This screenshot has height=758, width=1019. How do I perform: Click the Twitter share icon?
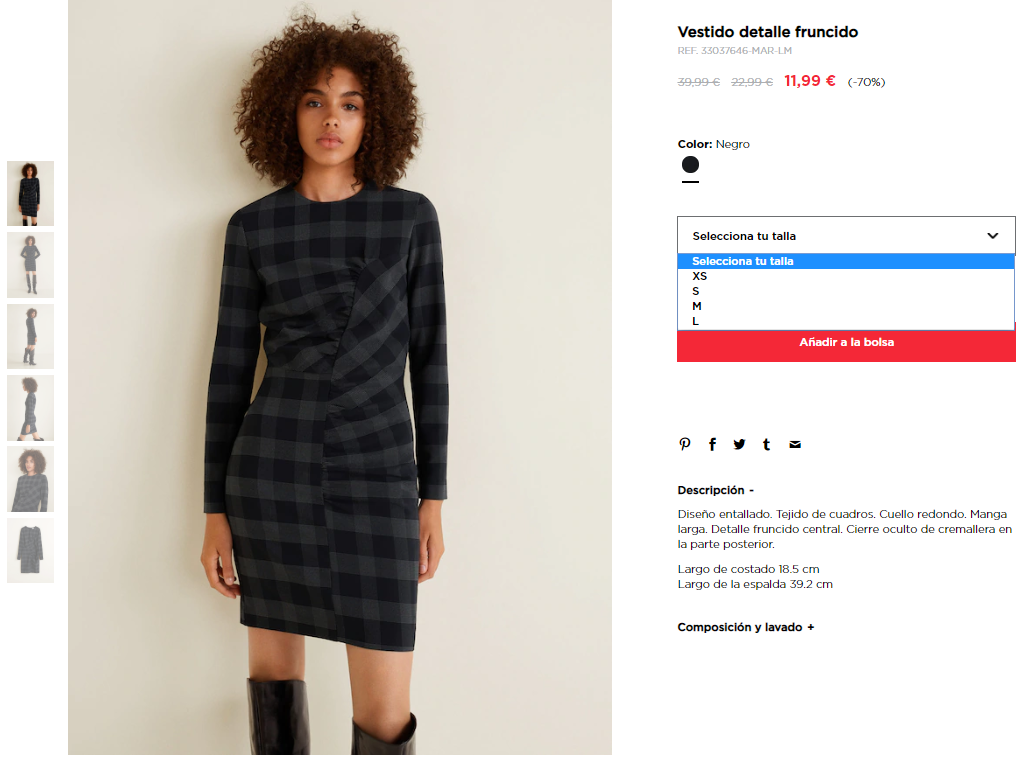pos(740,444)
